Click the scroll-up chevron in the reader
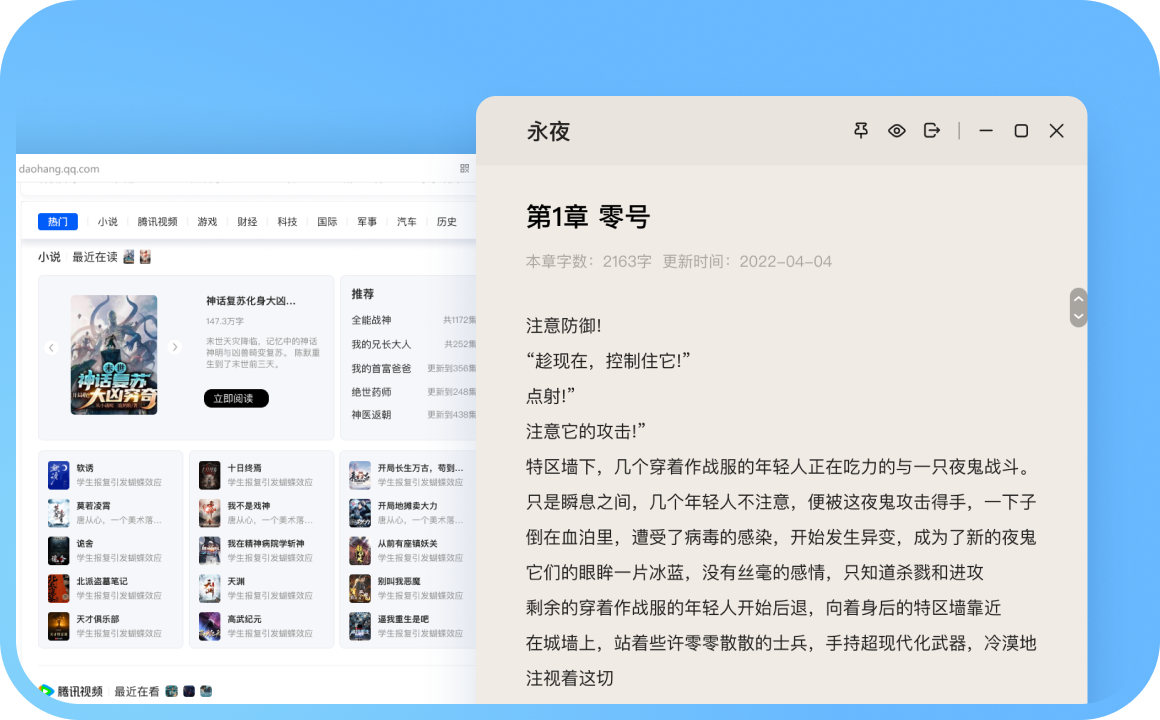Image resolution: width=1160 pixels, height=720 pixels. pos(1078,297)
